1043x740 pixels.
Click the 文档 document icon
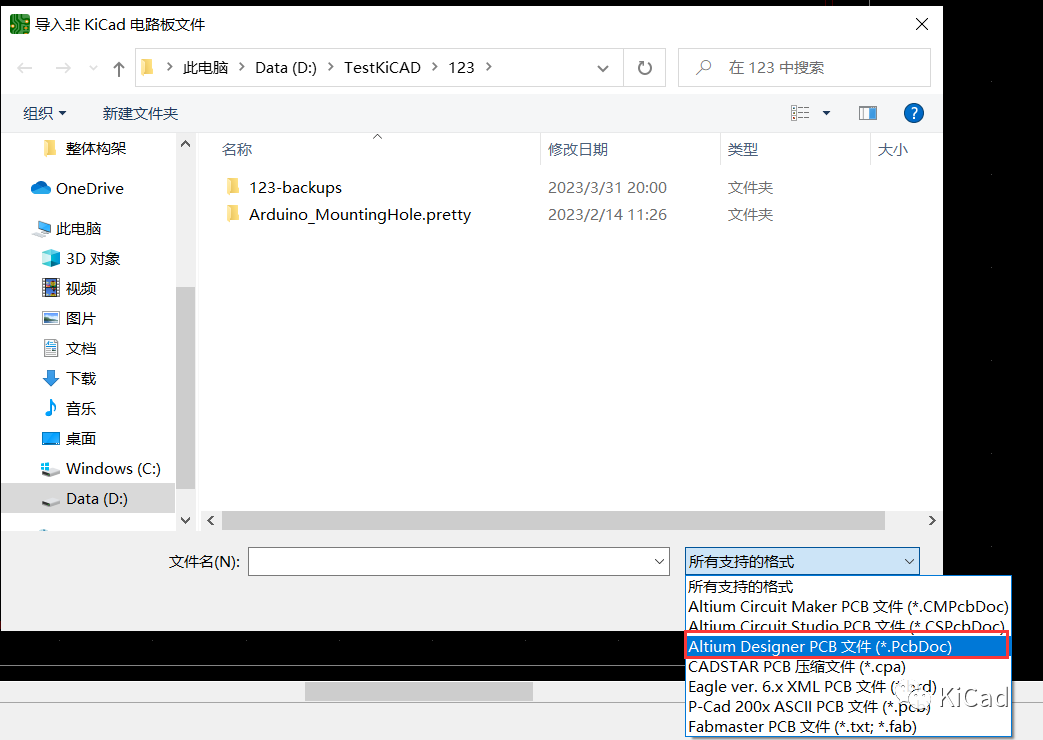51,348
